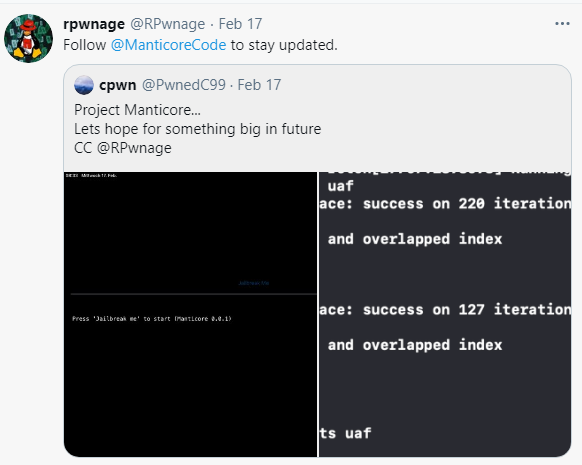Open the @ManticoreCode mention link

[x=169, y=45]
